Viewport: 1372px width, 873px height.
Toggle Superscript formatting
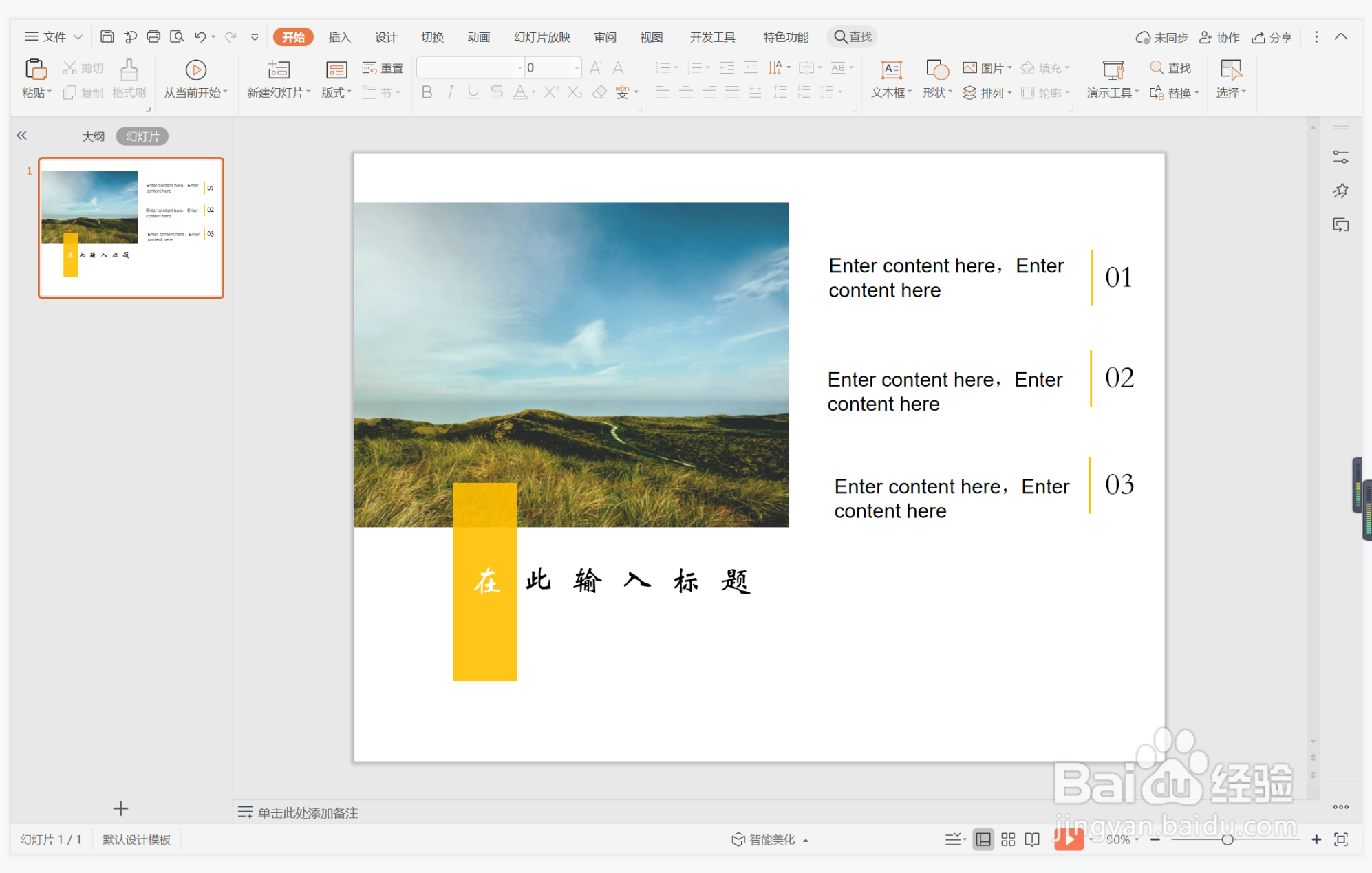[x=551, y=92]
